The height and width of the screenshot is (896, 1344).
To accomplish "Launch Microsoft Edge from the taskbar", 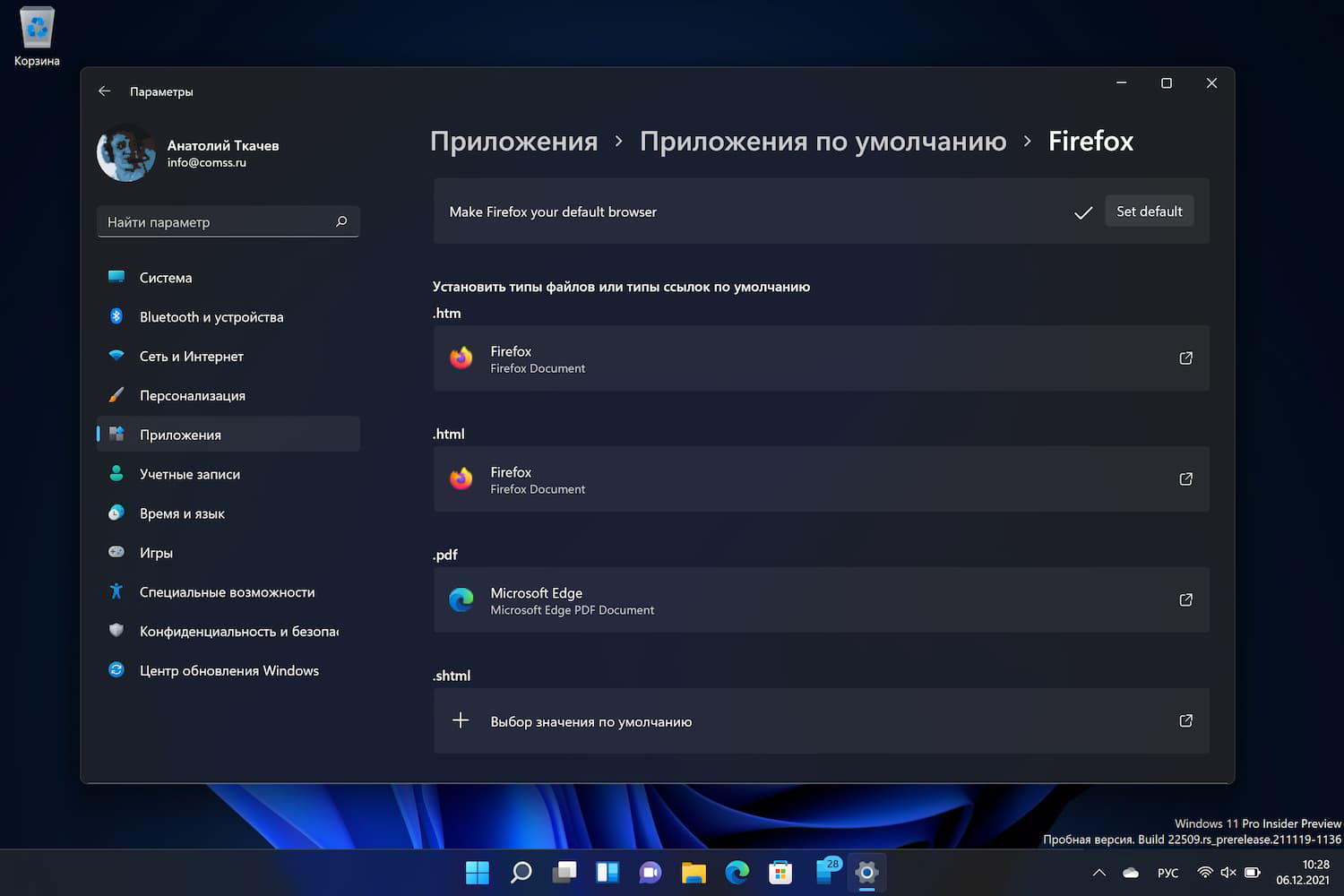I will pyautogui.click(x=737, y=873).
